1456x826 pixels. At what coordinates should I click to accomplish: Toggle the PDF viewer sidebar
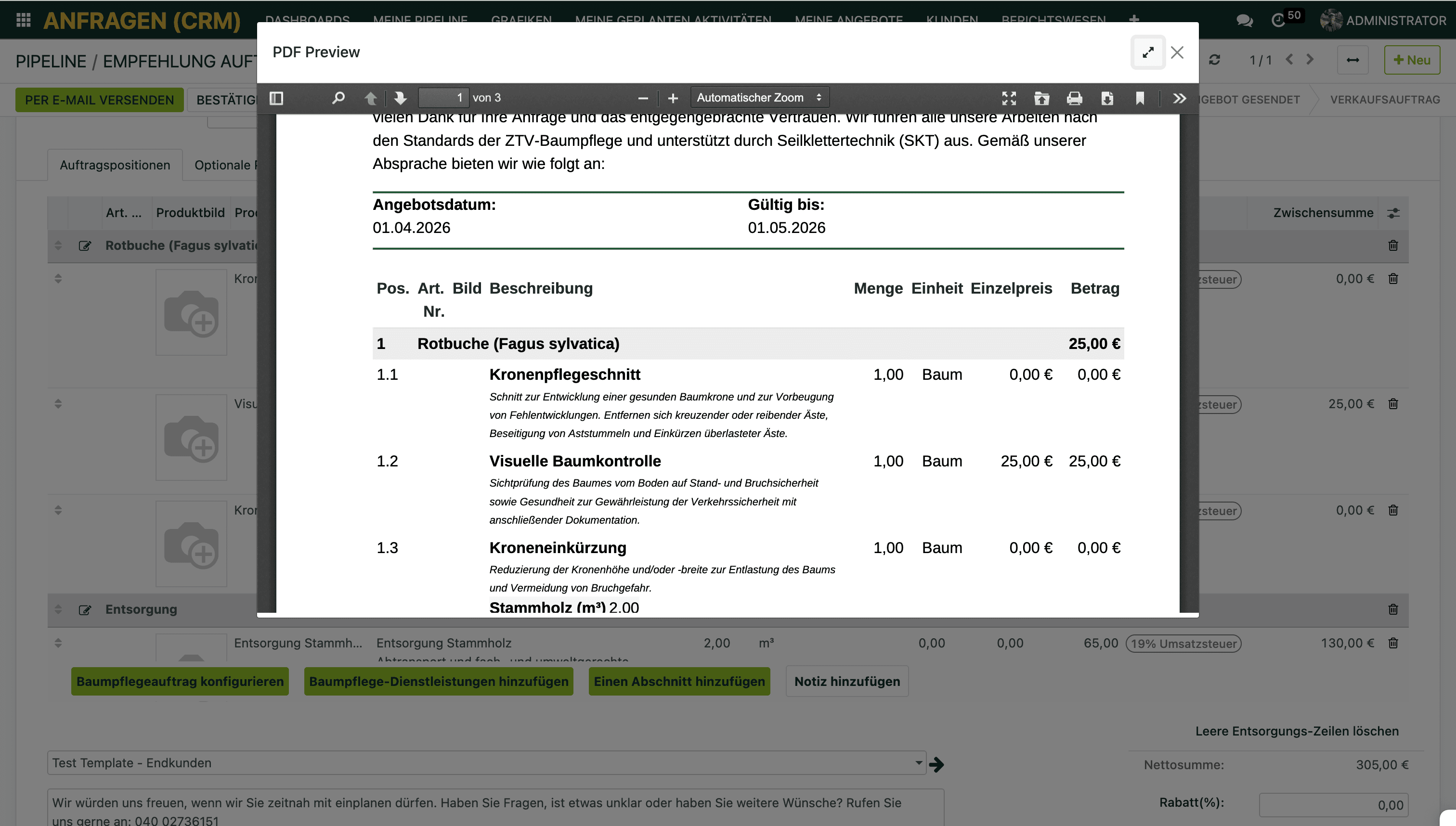pyautogui.click(x=276, y=98)
